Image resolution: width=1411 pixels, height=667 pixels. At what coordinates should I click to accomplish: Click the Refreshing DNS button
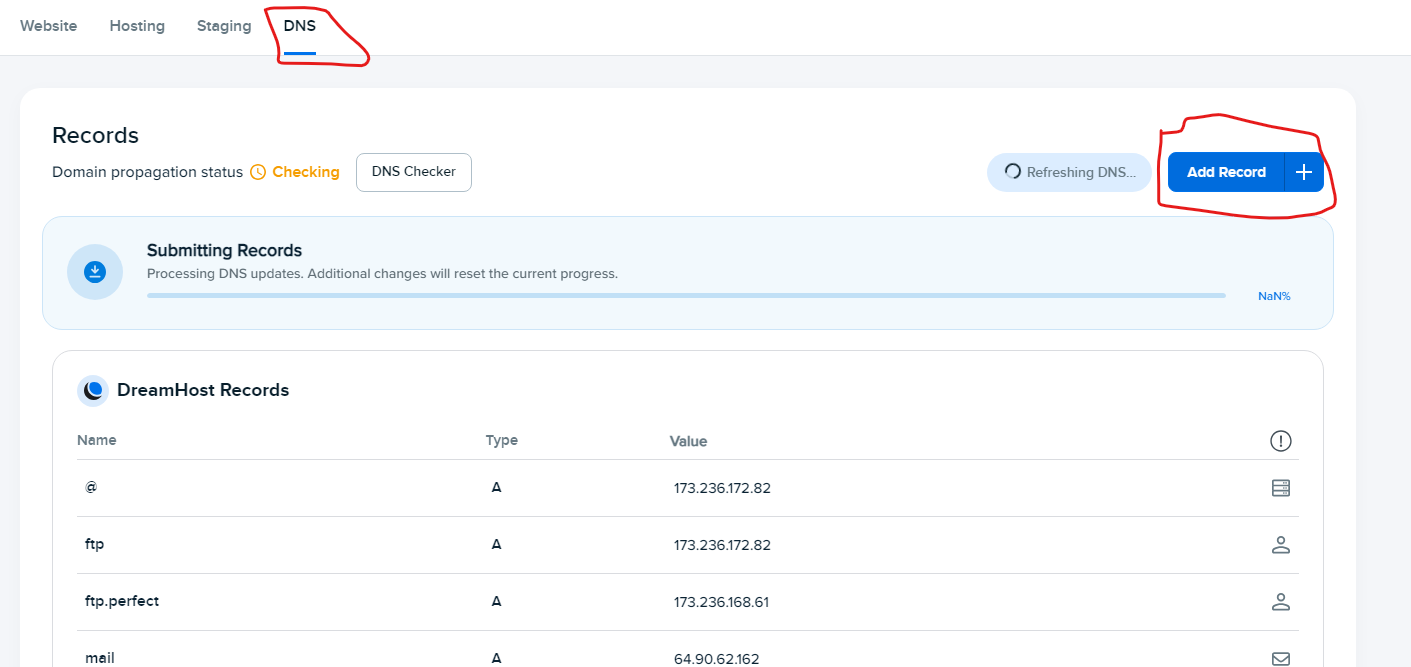click(x=1069, y=172)
